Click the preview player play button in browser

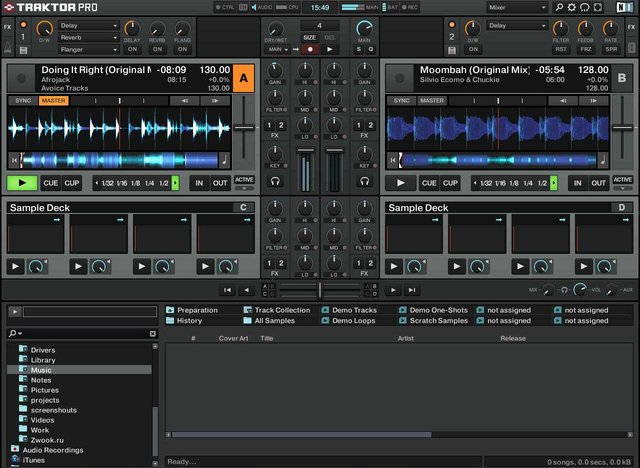click(15, 312)
